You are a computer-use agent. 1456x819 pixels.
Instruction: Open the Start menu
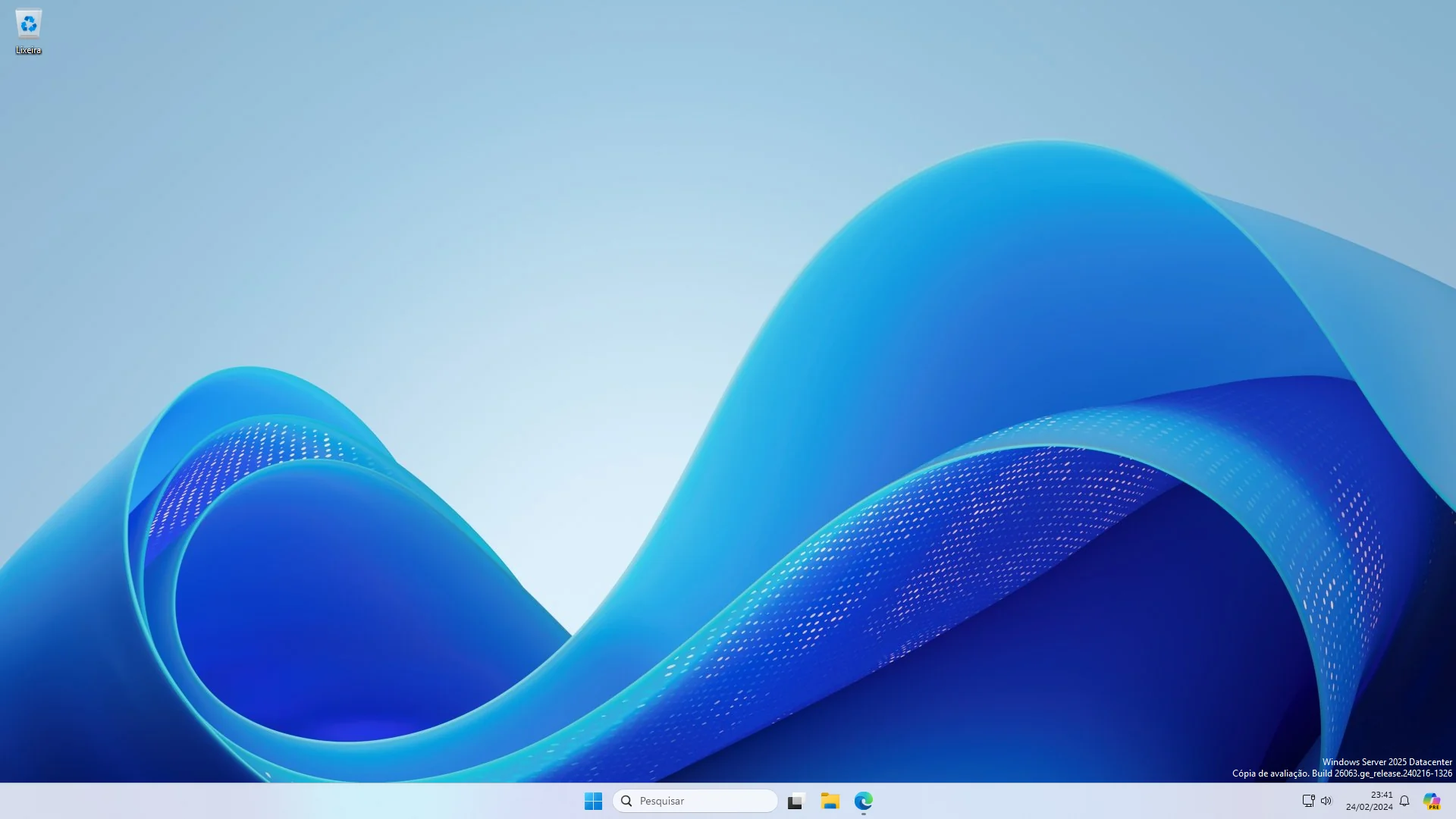(593, 801)
